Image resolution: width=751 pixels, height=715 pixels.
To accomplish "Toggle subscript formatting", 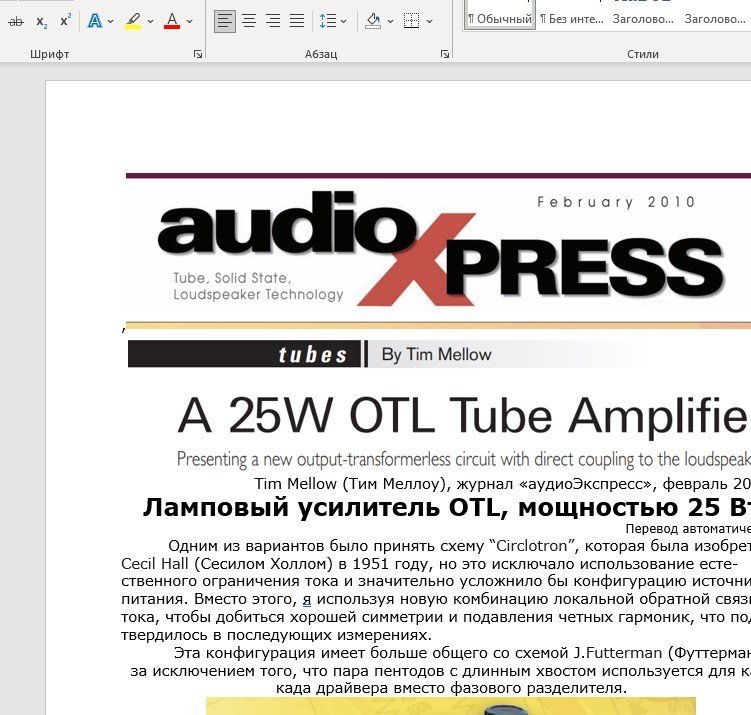I will 42,22.
